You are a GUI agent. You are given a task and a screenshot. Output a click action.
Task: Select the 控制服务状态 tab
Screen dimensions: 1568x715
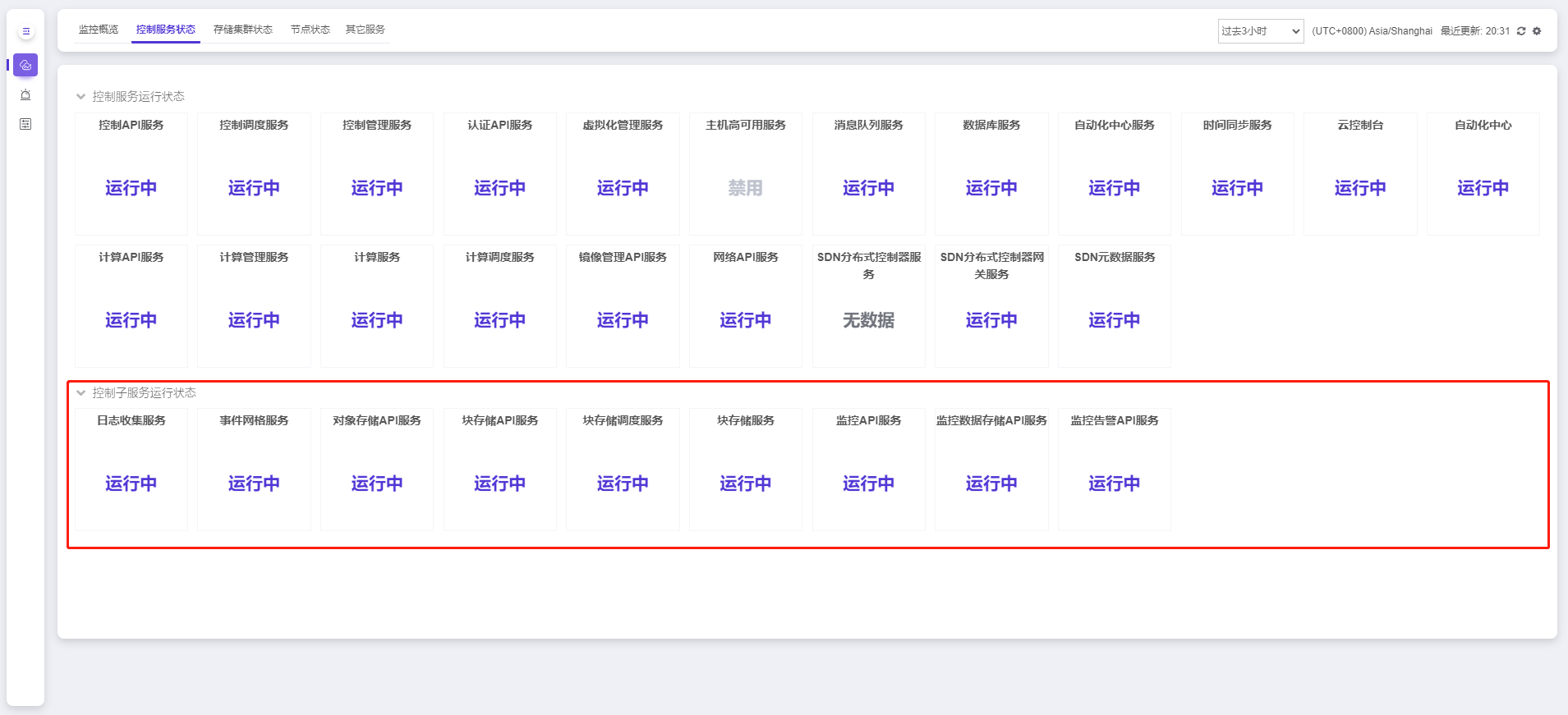tap(166, 30)
